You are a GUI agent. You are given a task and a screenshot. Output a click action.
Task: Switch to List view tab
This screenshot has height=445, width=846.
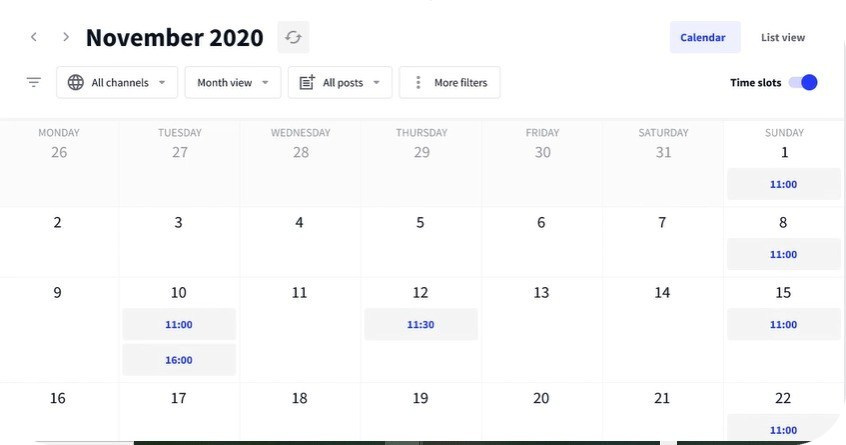pos(783,37)
